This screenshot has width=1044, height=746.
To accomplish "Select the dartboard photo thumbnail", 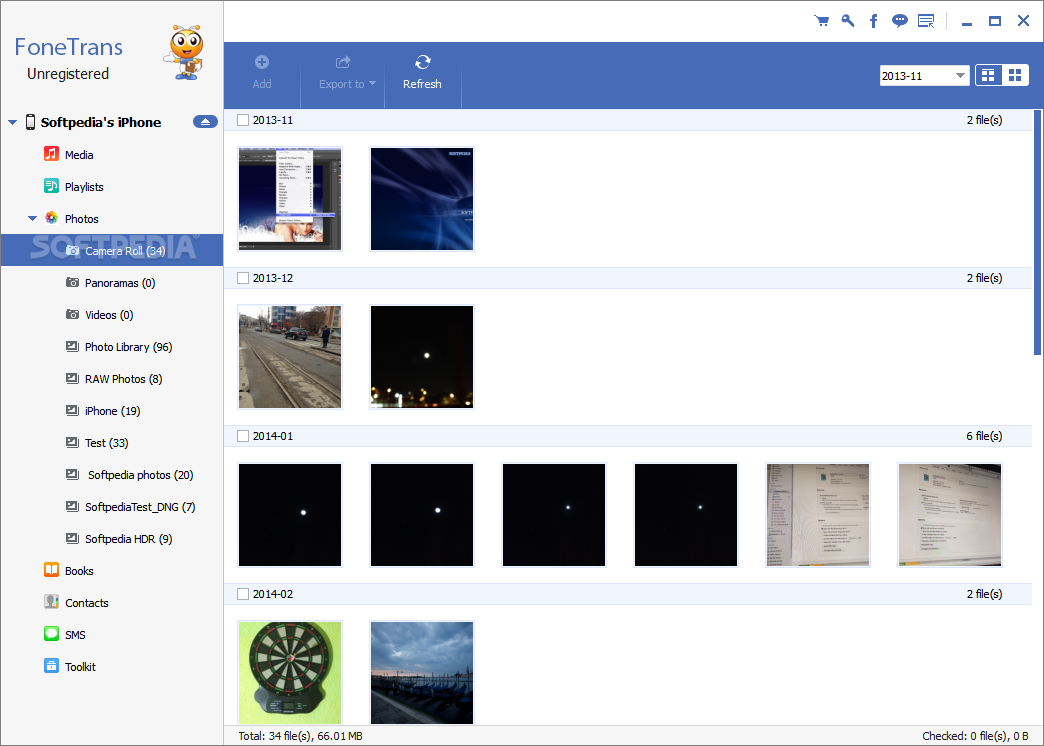I will 290,673.
